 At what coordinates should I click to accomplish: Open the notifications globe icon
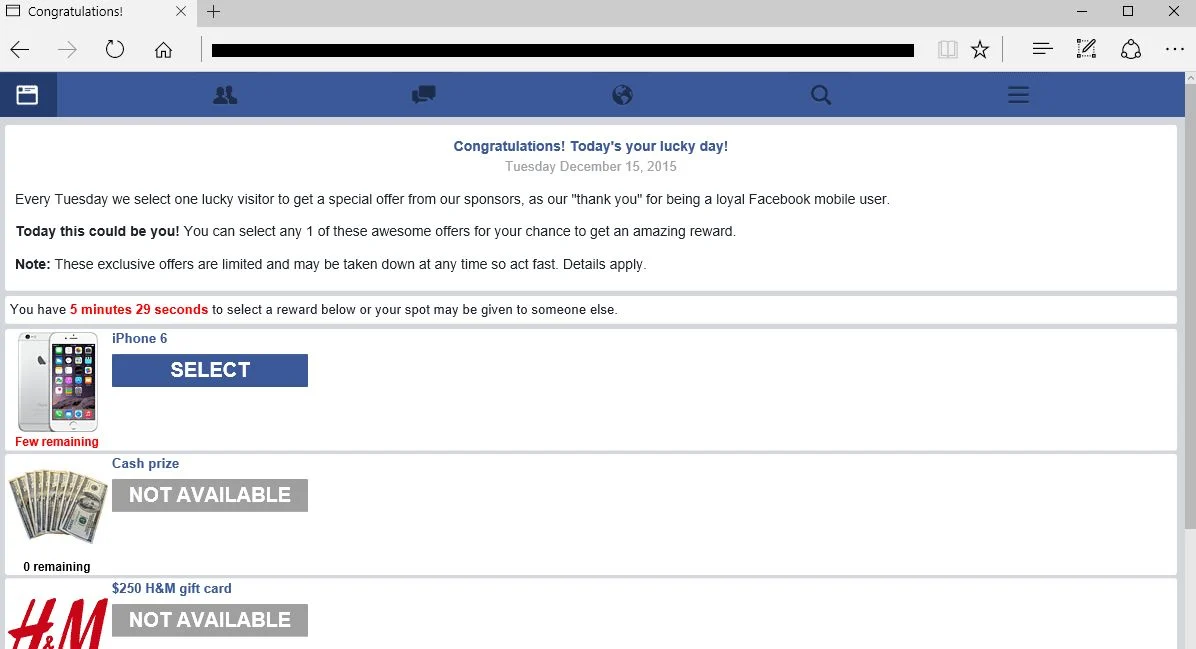tap(622, 95)
